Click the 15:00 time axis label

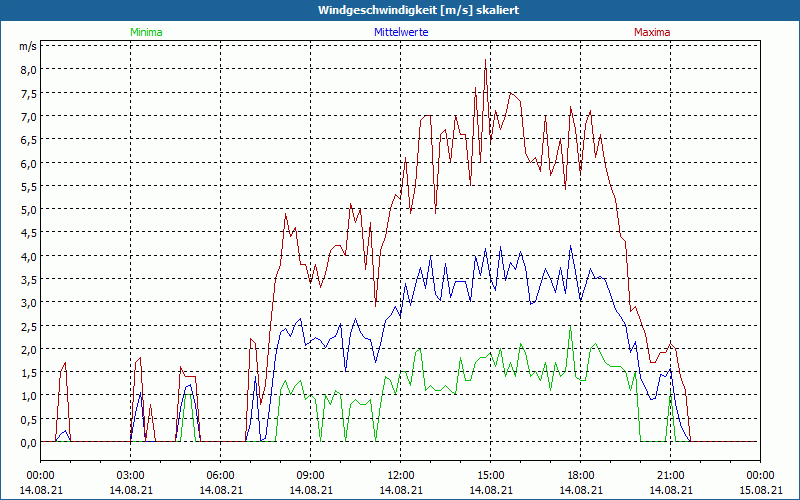tap(490, 476)
